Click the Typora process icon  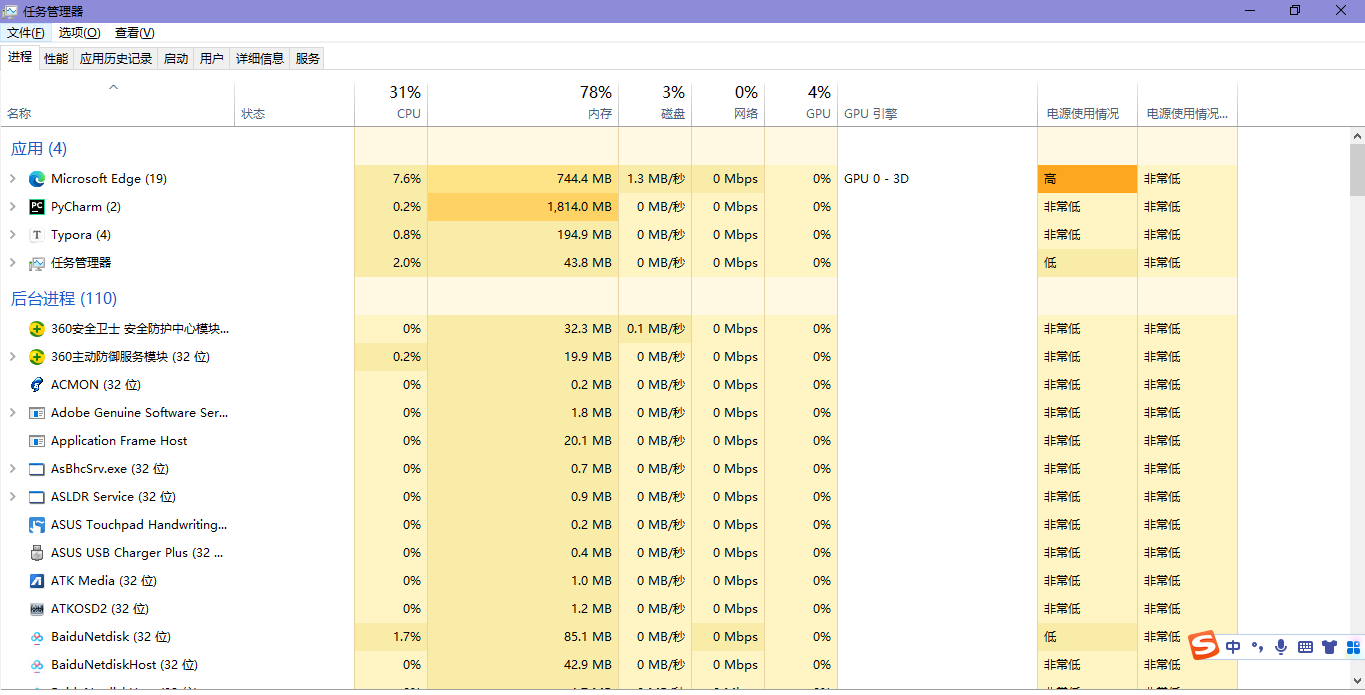[37, 235]
